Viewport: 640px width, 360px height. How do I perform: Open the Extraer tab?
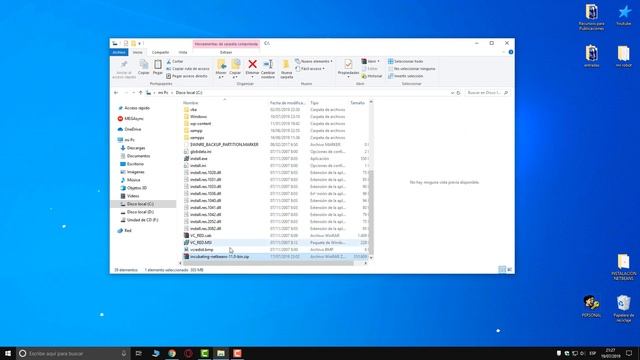point(226,52)
